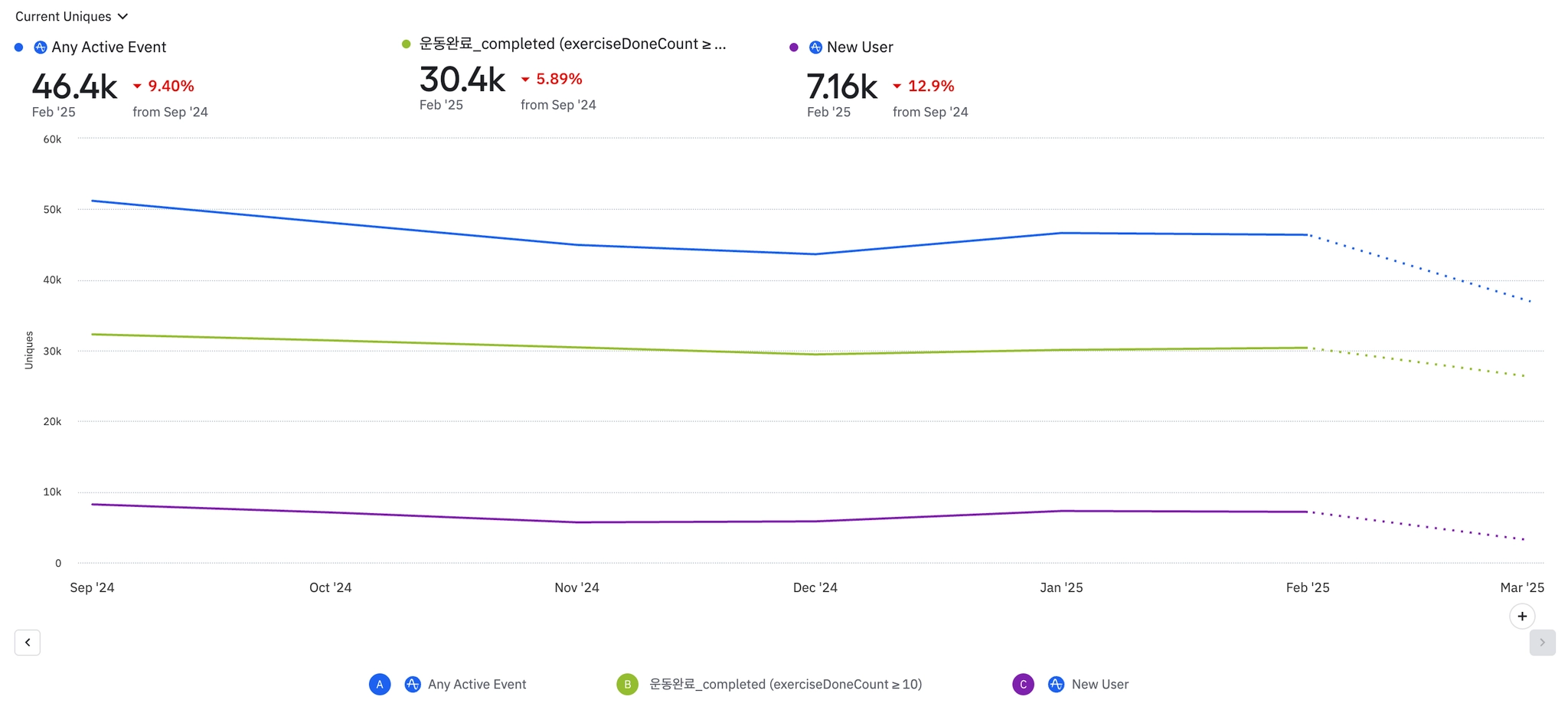Open the Current Uniques dropdown
1568x713 pixels.
(x=71, y=17)
